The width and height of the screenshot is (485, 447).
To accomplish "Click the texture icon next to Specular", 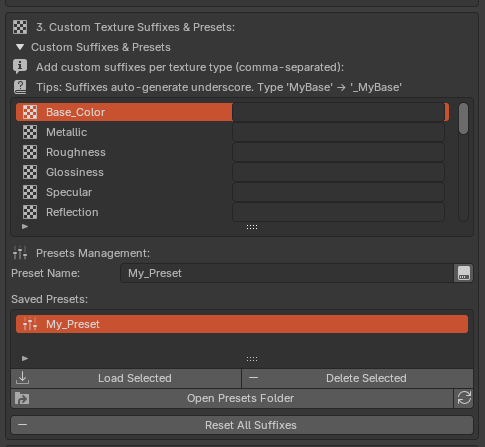I will click(30, 192).
